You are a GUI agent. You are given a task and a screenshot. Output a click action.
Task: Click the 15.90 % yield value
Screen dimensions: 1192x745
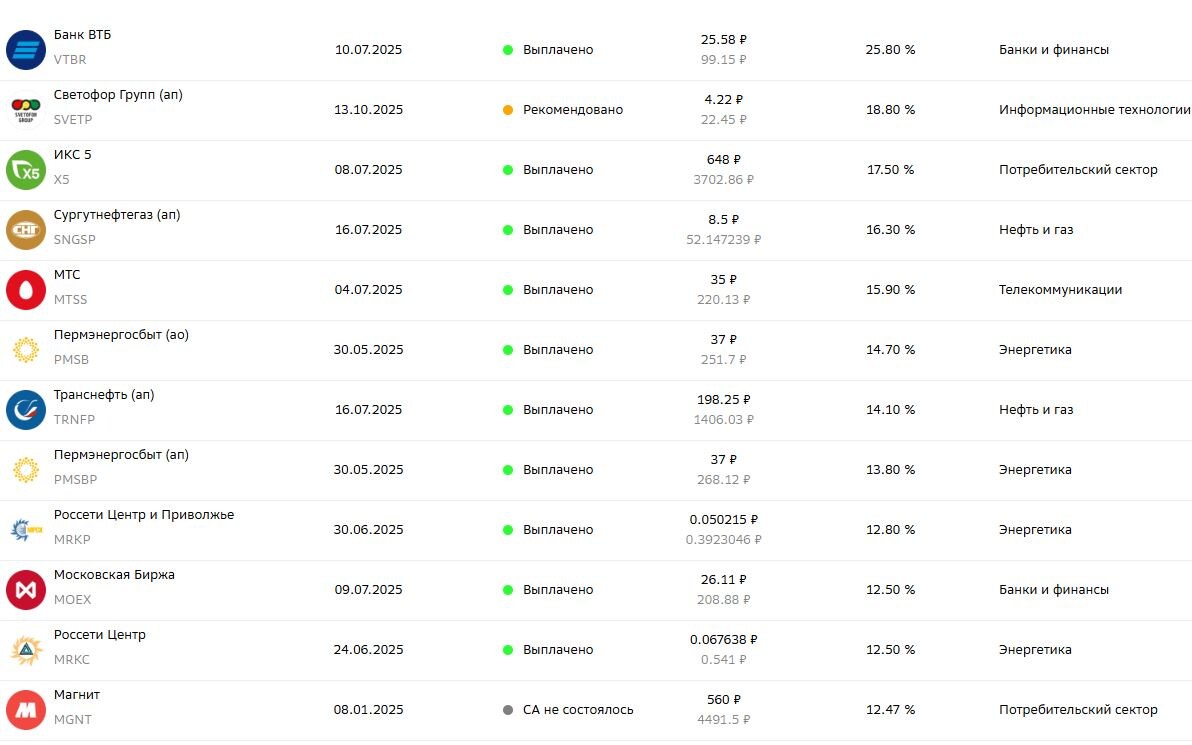(x=890, y=290)
